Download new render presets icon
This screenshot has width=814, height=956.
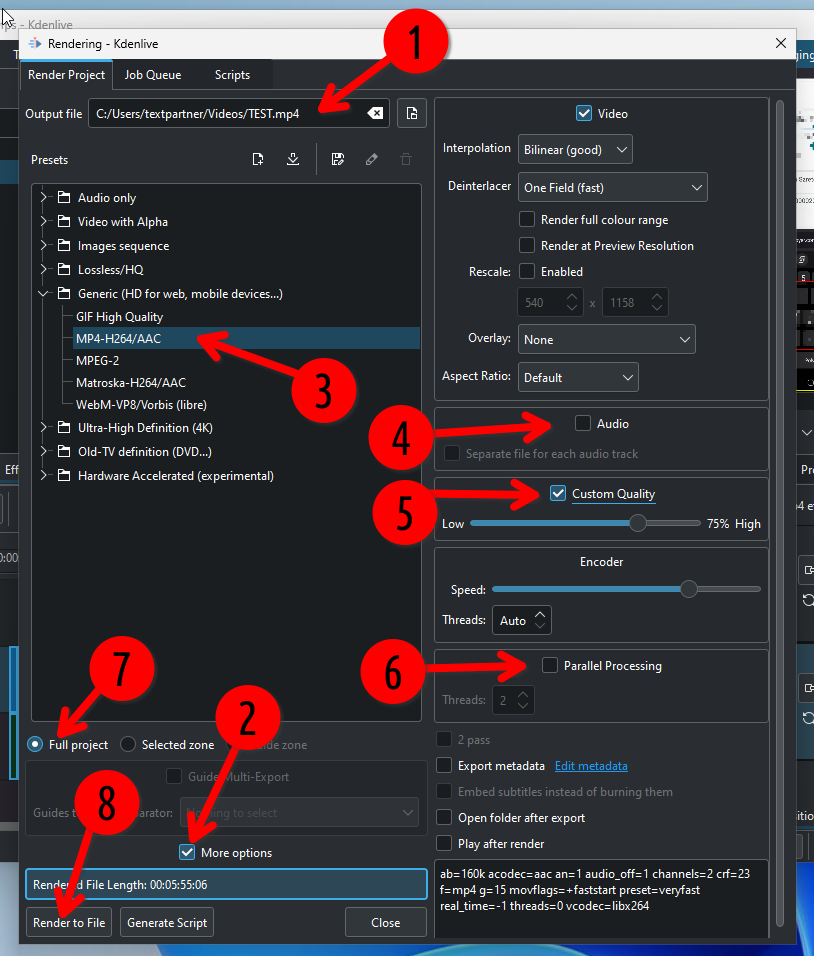(x=293, y=160)
